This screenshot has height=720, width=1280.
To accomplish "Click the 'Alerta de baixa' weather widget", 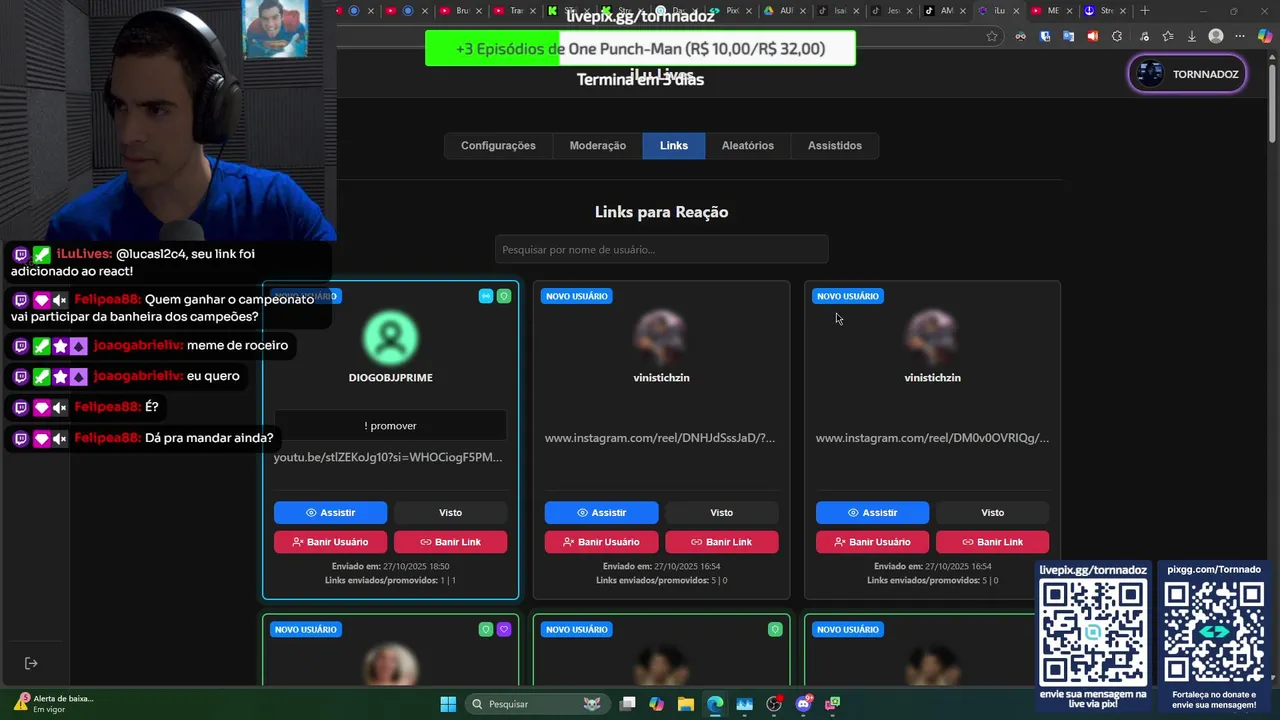I will [52, 704].
